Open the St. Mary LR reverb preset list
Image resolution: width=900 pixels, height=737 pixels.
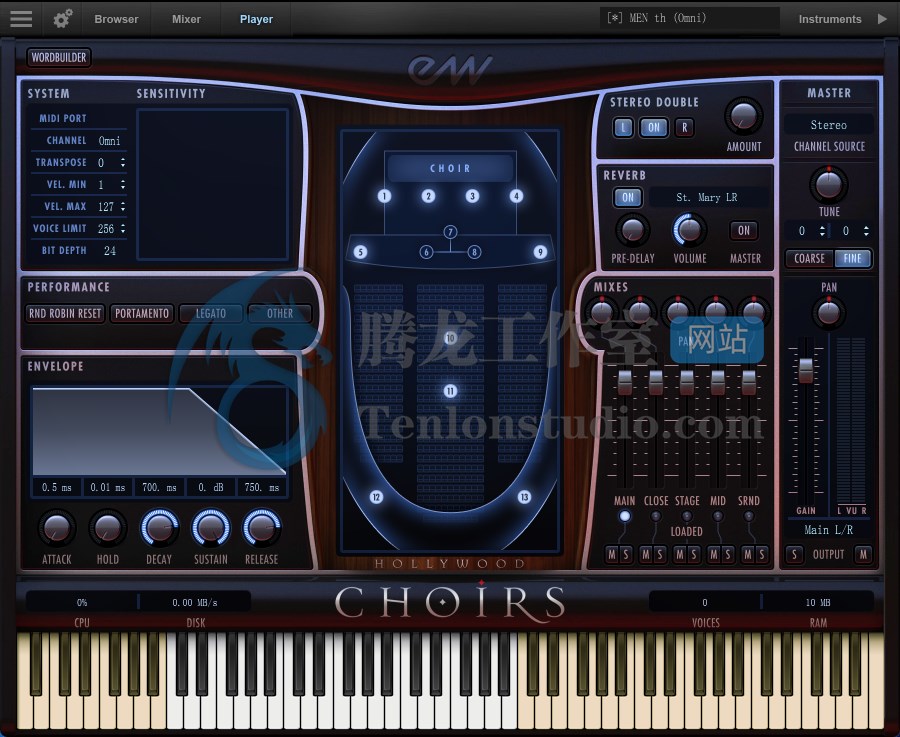tap(707, 197)
